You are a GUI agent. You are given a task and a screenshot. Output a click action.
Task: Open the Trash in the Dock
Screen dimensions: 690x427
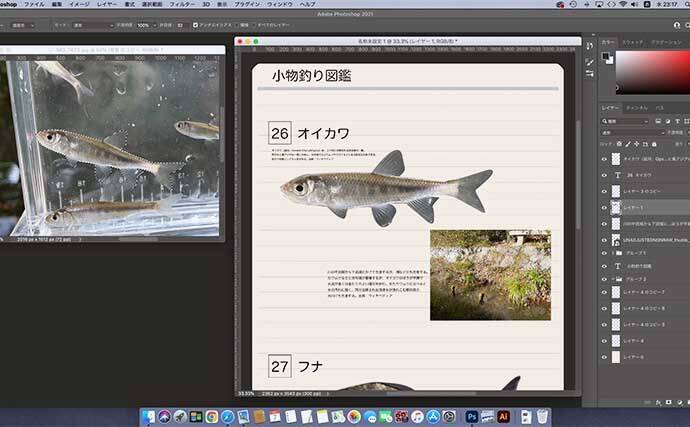coord(541,416)
